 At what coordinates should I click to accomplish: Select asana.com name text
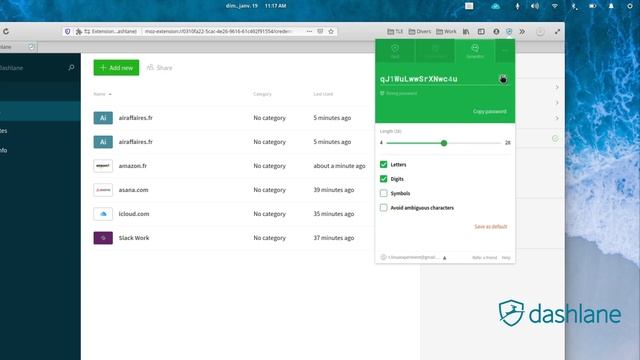(x=133, y=190)
